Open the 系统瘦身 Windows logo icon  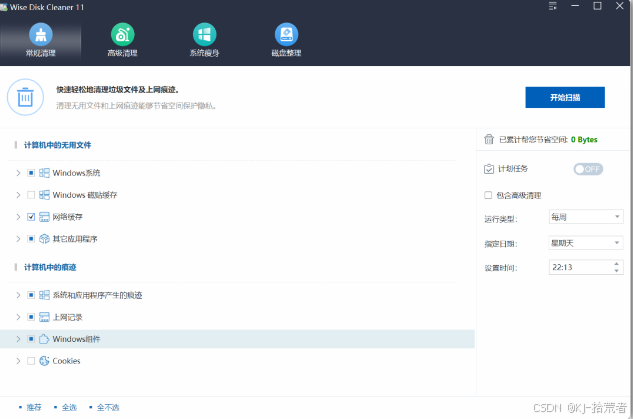(205, 35)
